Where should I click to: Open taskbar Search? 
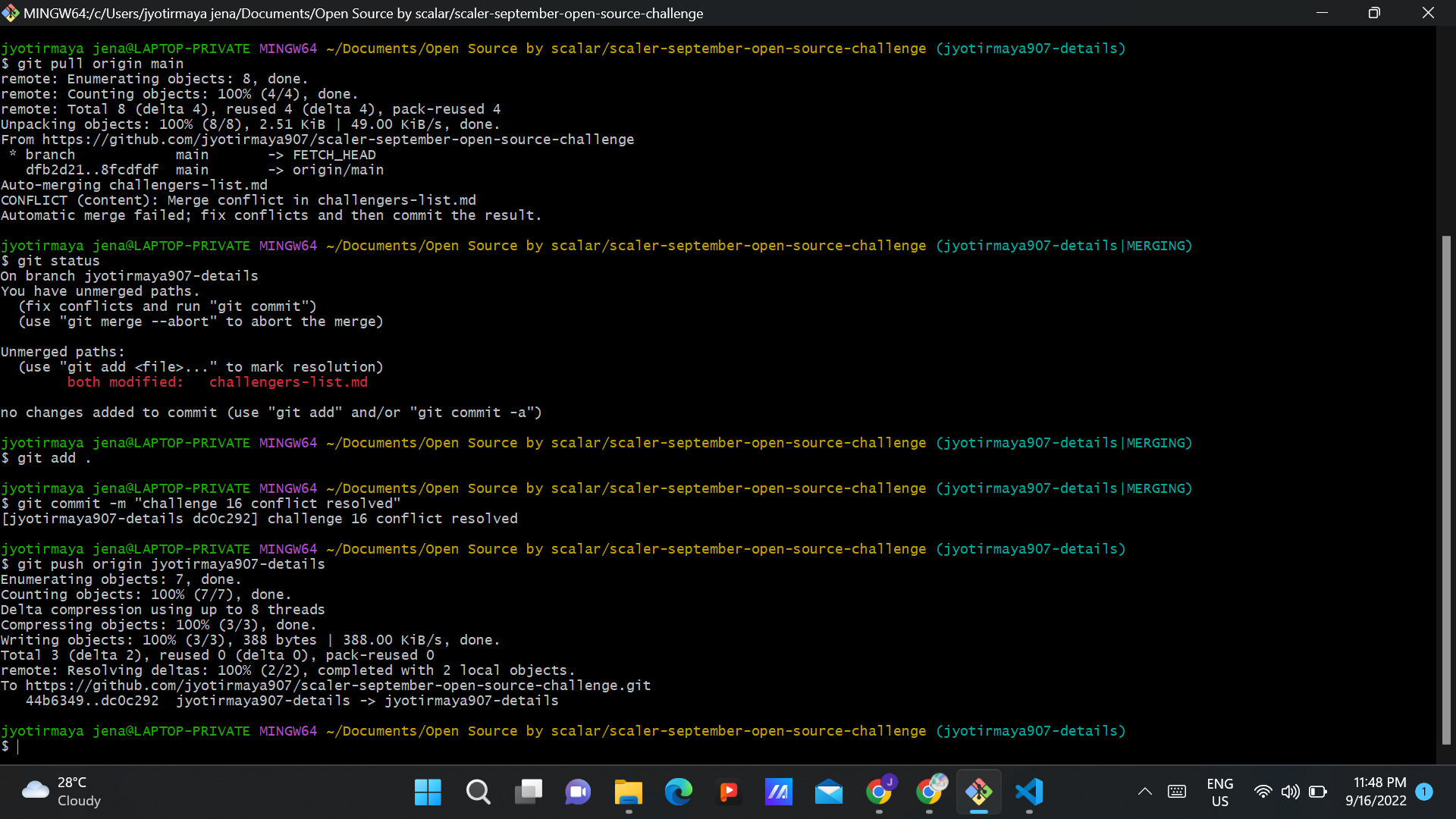(x=478, y=792)
